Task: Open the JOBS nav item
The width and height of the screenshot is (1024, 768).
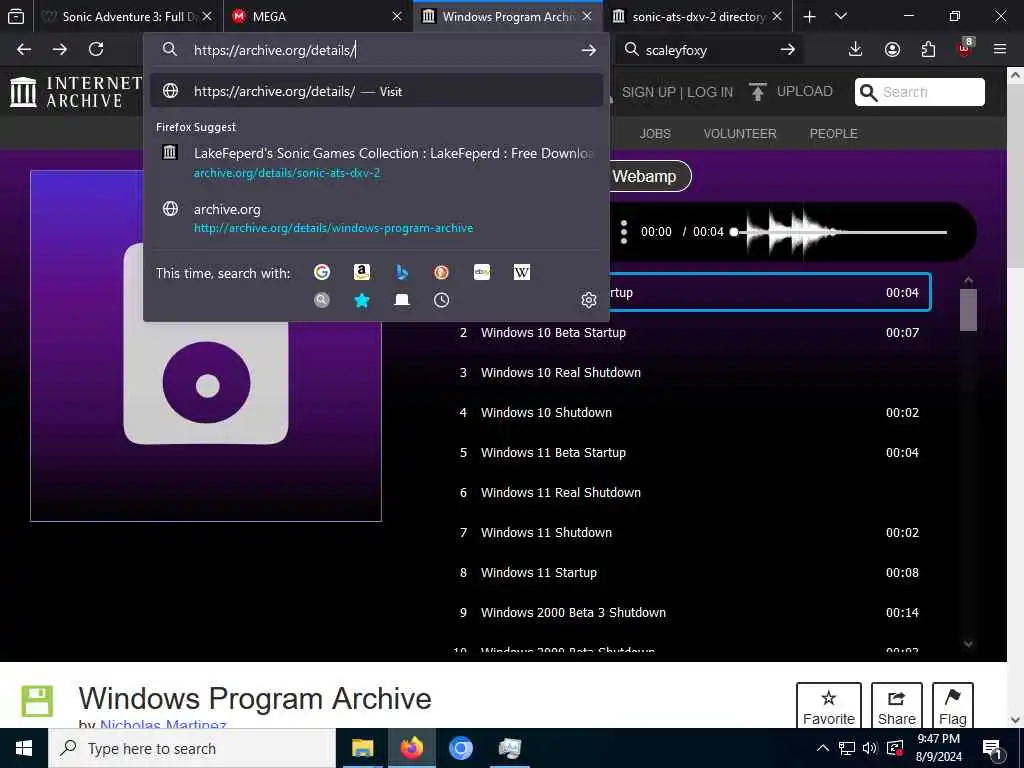Action: click(x=655, y=134)
